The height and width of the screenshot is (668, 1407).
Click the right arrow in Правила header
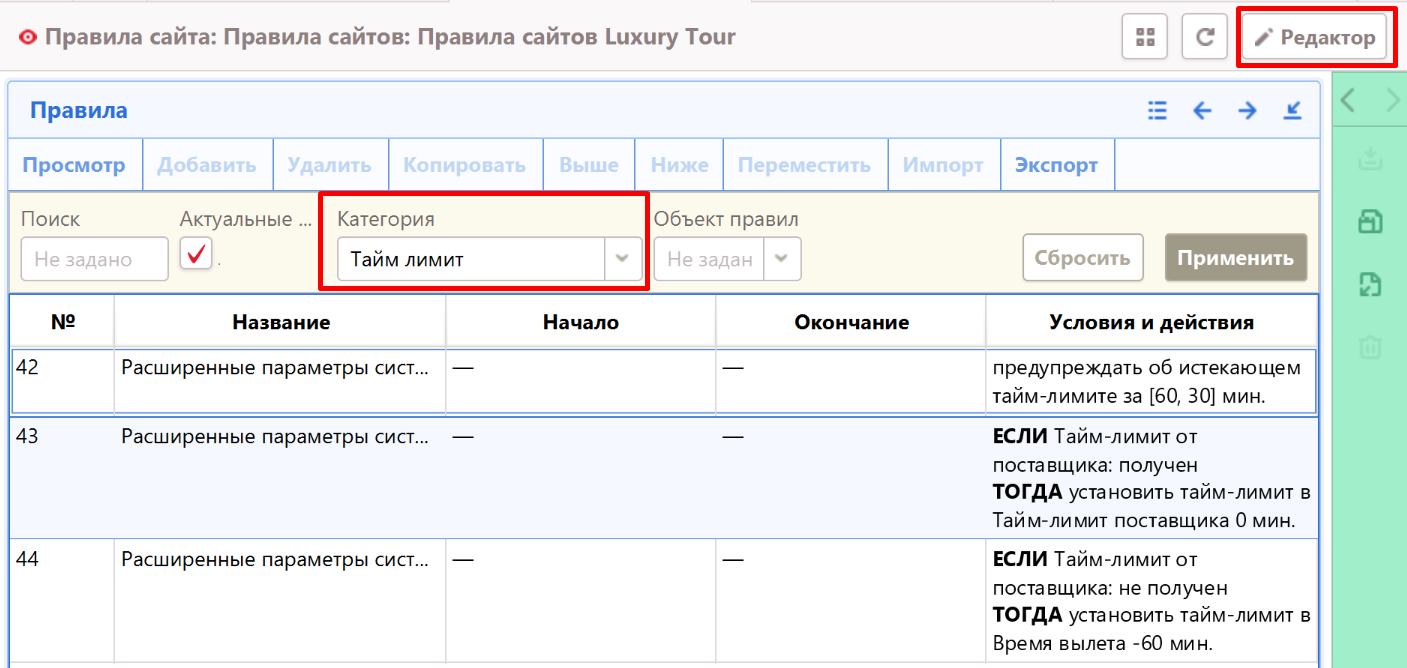tap(1247, 110)
